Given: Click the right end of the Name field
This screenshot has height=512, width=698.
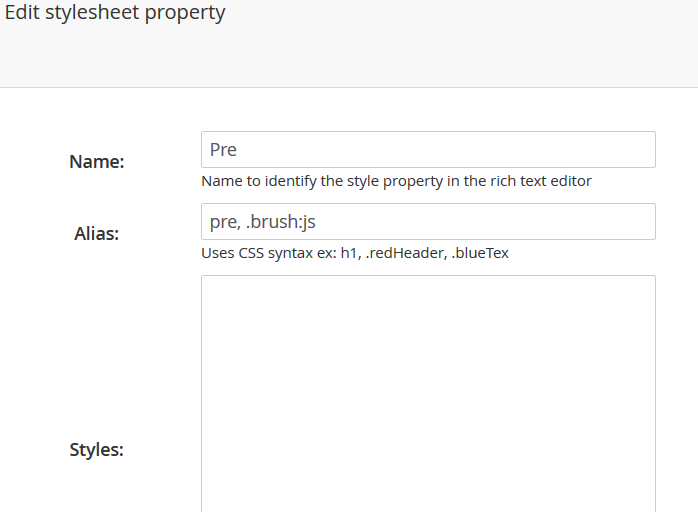Looking at the screenshot, I should [x=641, y=150].
